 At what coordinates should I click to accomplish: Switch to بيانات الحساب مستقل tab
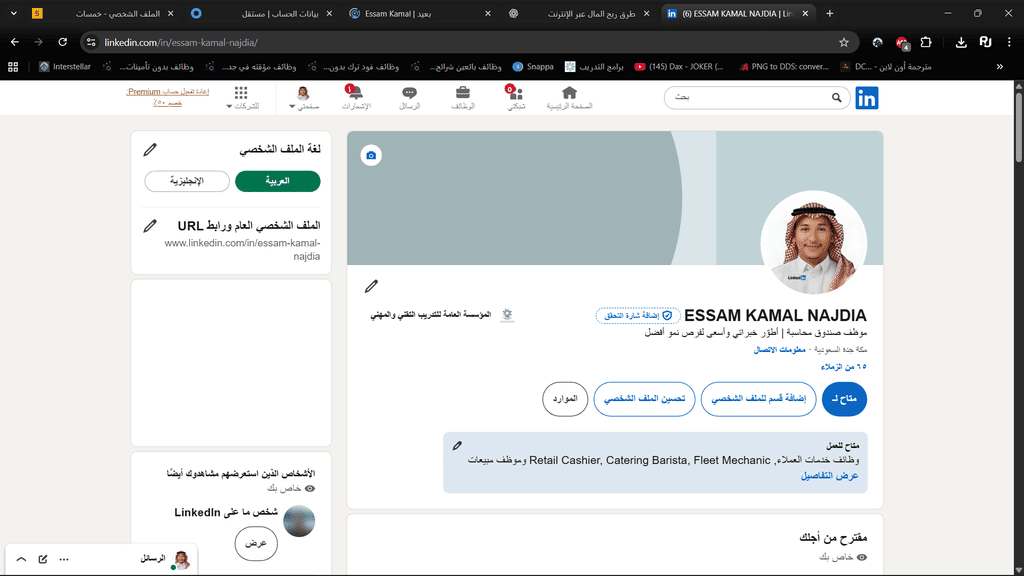(261, 13)
